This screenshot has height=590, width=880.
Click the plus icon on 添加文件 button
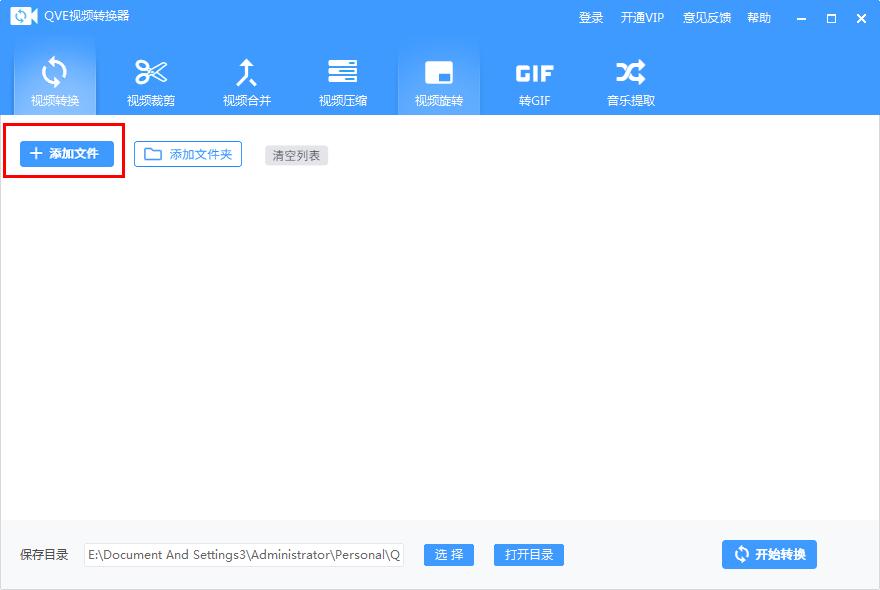[34, 154]
